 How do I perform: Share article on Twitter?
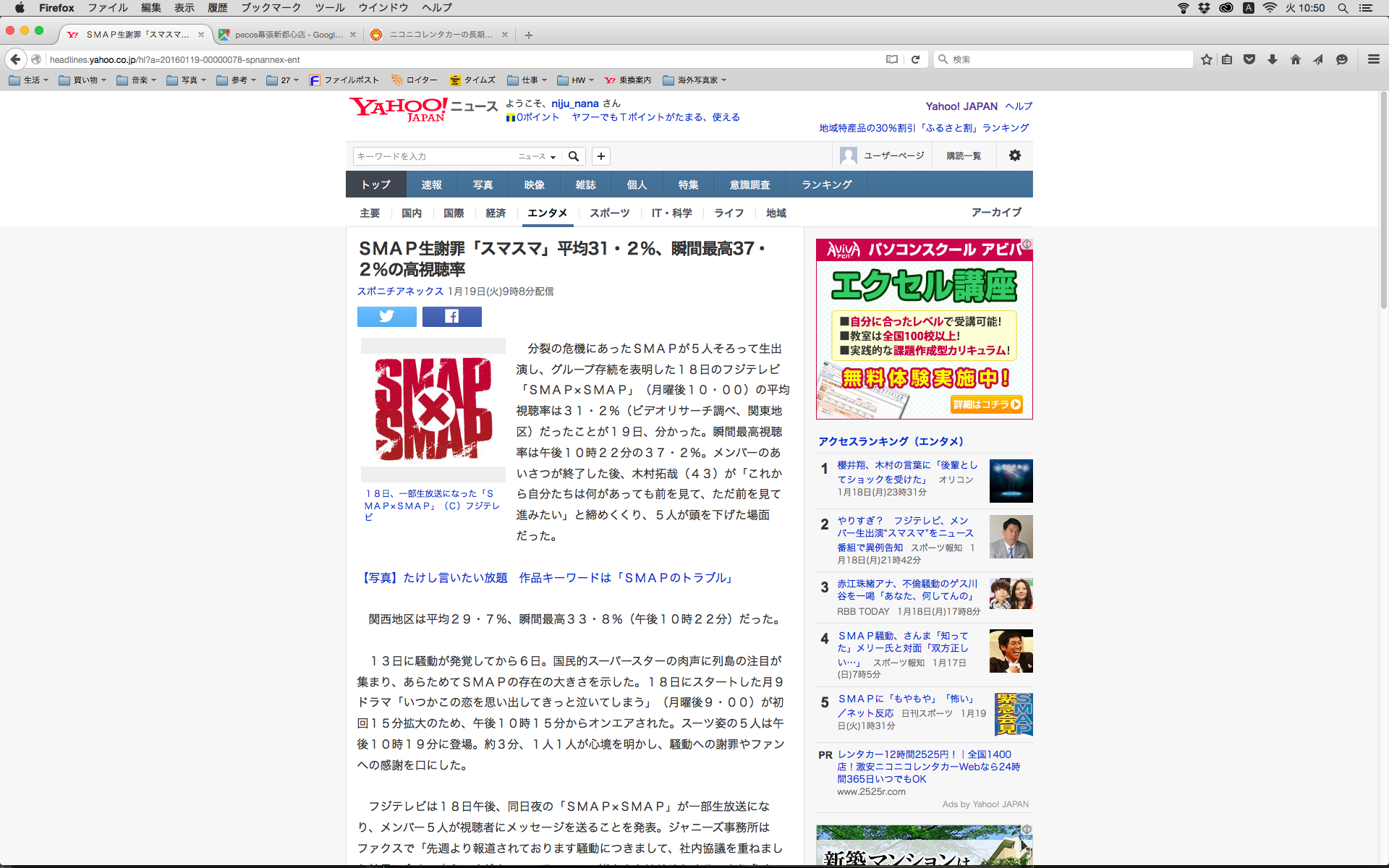[x=387, y=317]
